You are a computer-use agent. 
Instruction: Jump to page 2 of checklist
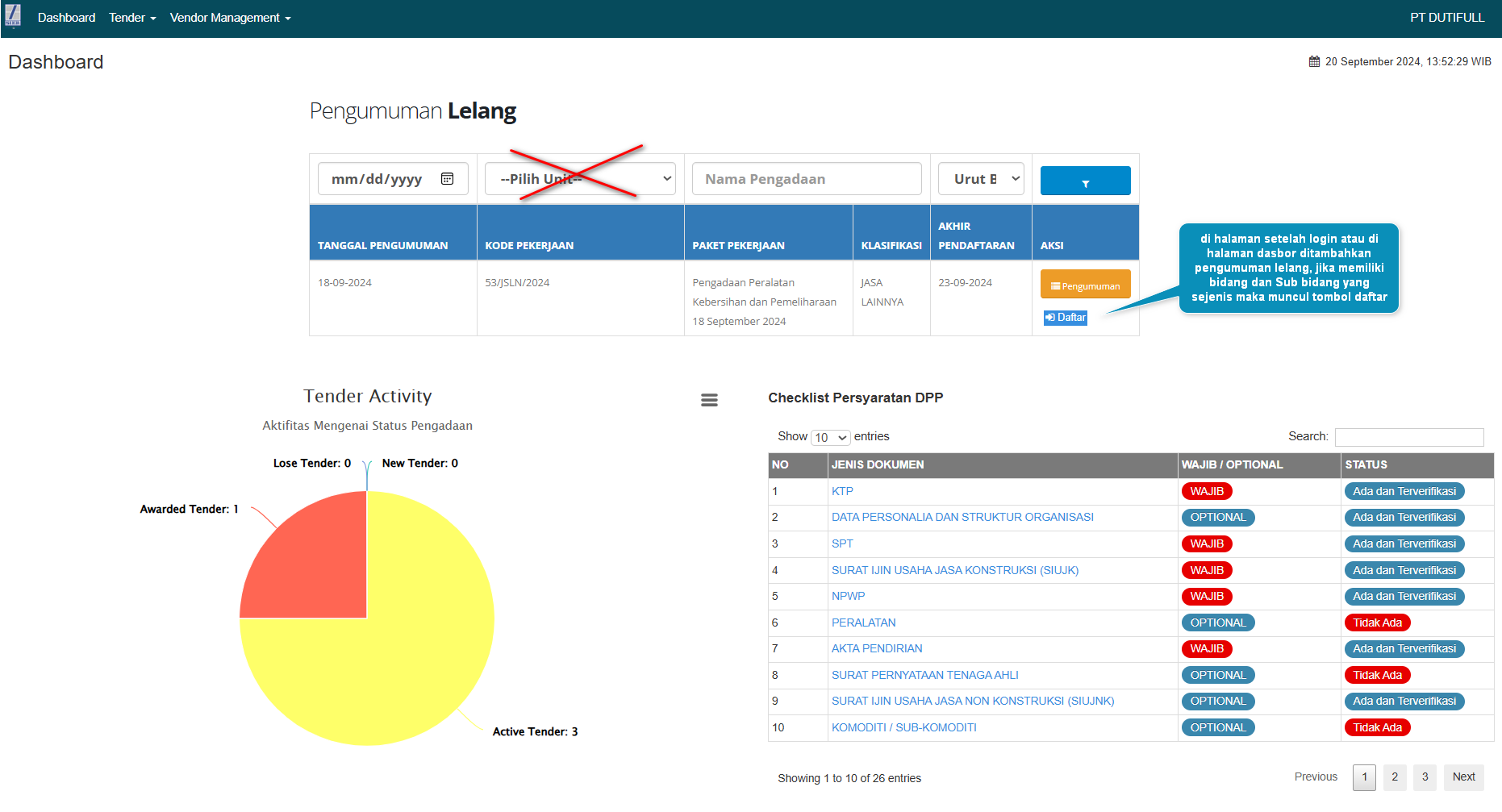pos(1395,777)
